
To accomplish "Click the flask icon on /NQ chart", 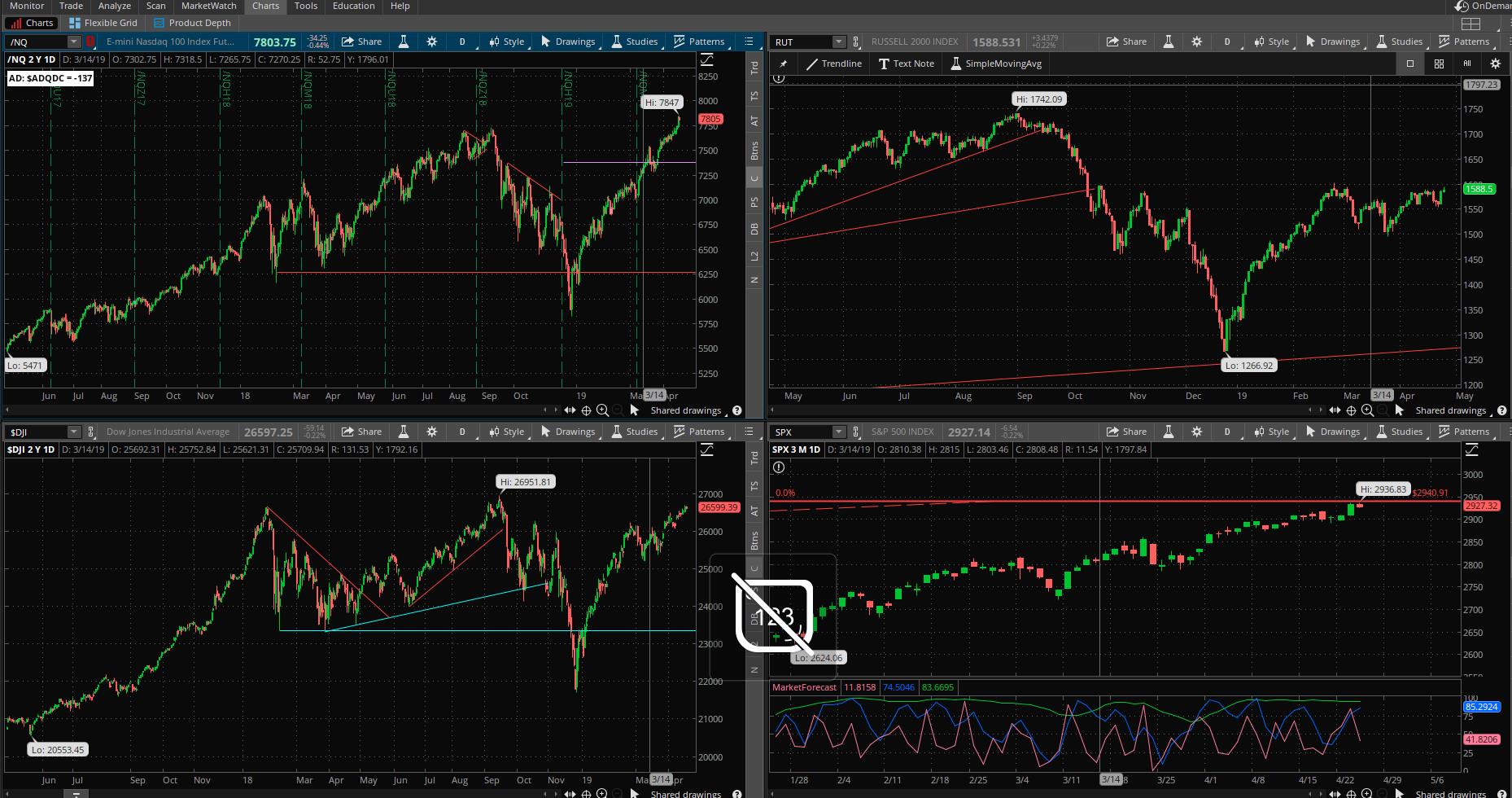I will coord(403,42).
